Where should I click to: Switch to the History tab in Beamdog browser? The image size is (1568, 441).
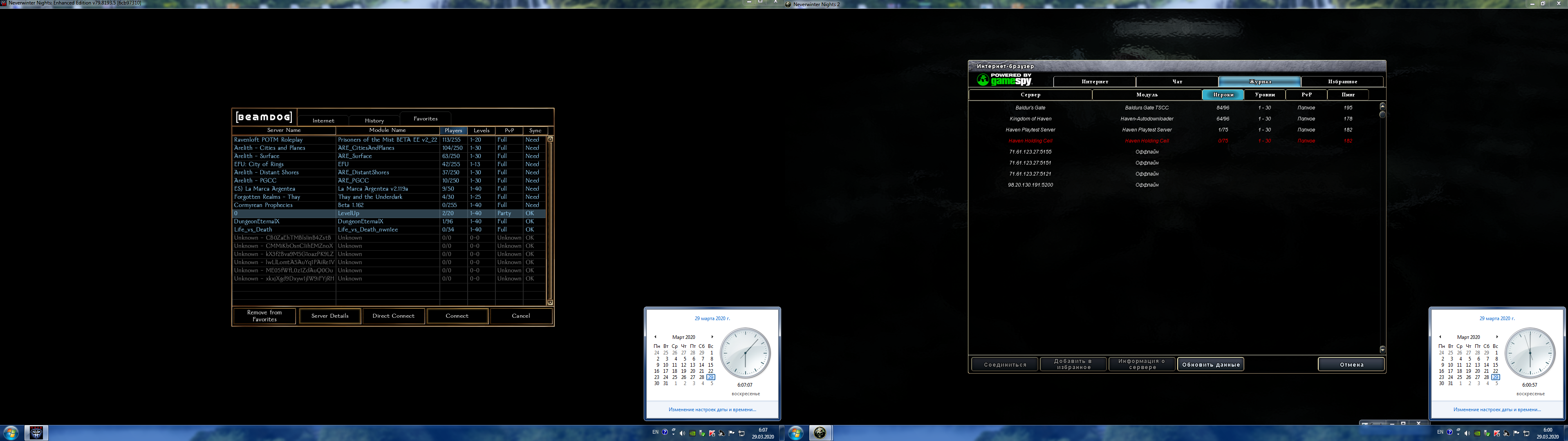(374, 120)
